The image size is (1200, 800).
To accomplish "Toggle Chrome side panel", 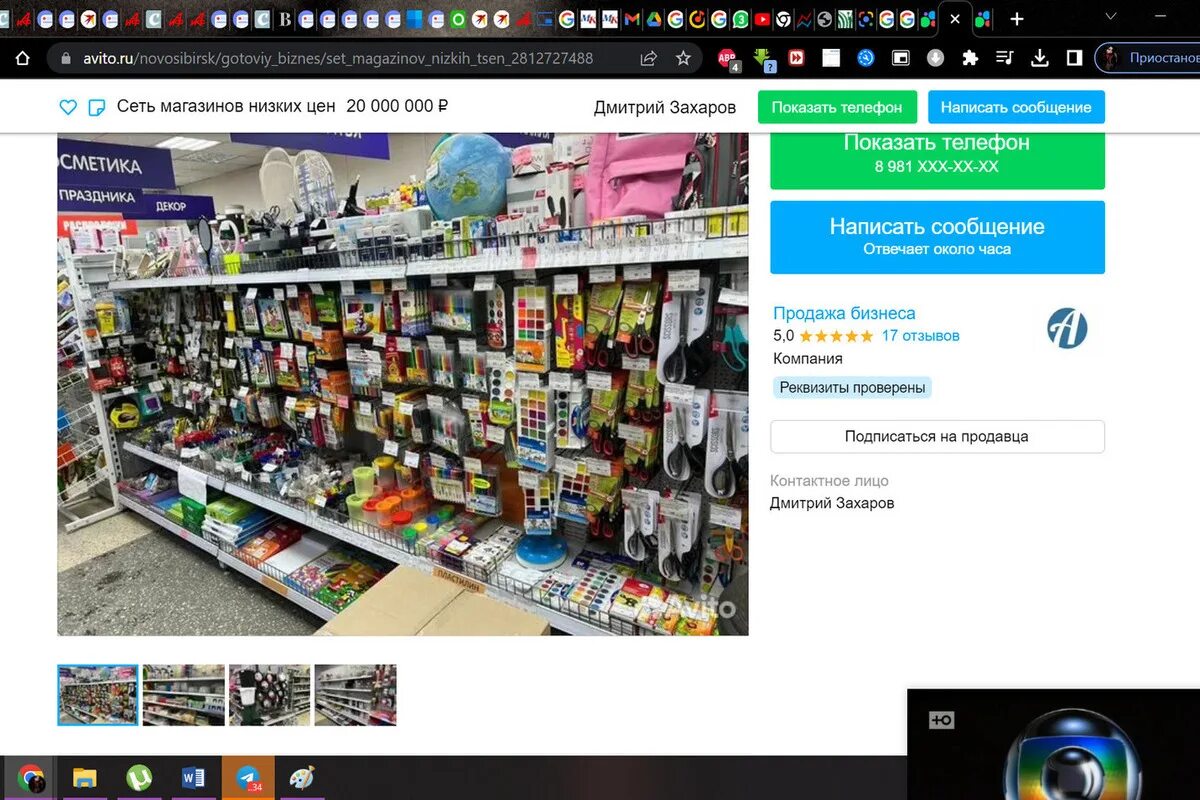I will click(x=1074, y=58).
